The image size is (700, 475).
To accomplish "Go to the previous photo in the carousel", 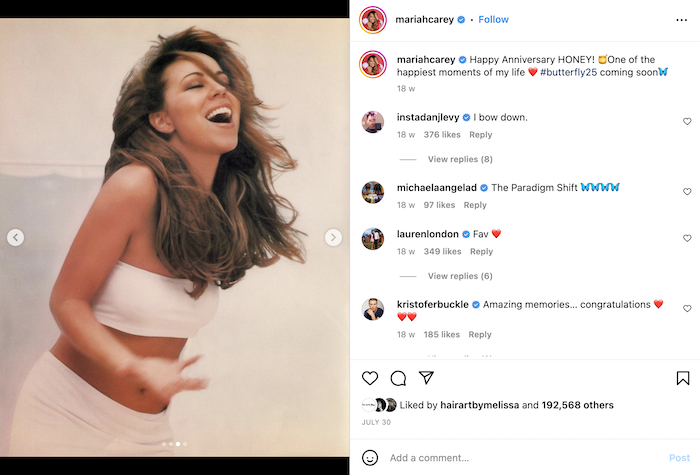I will 16,237.
